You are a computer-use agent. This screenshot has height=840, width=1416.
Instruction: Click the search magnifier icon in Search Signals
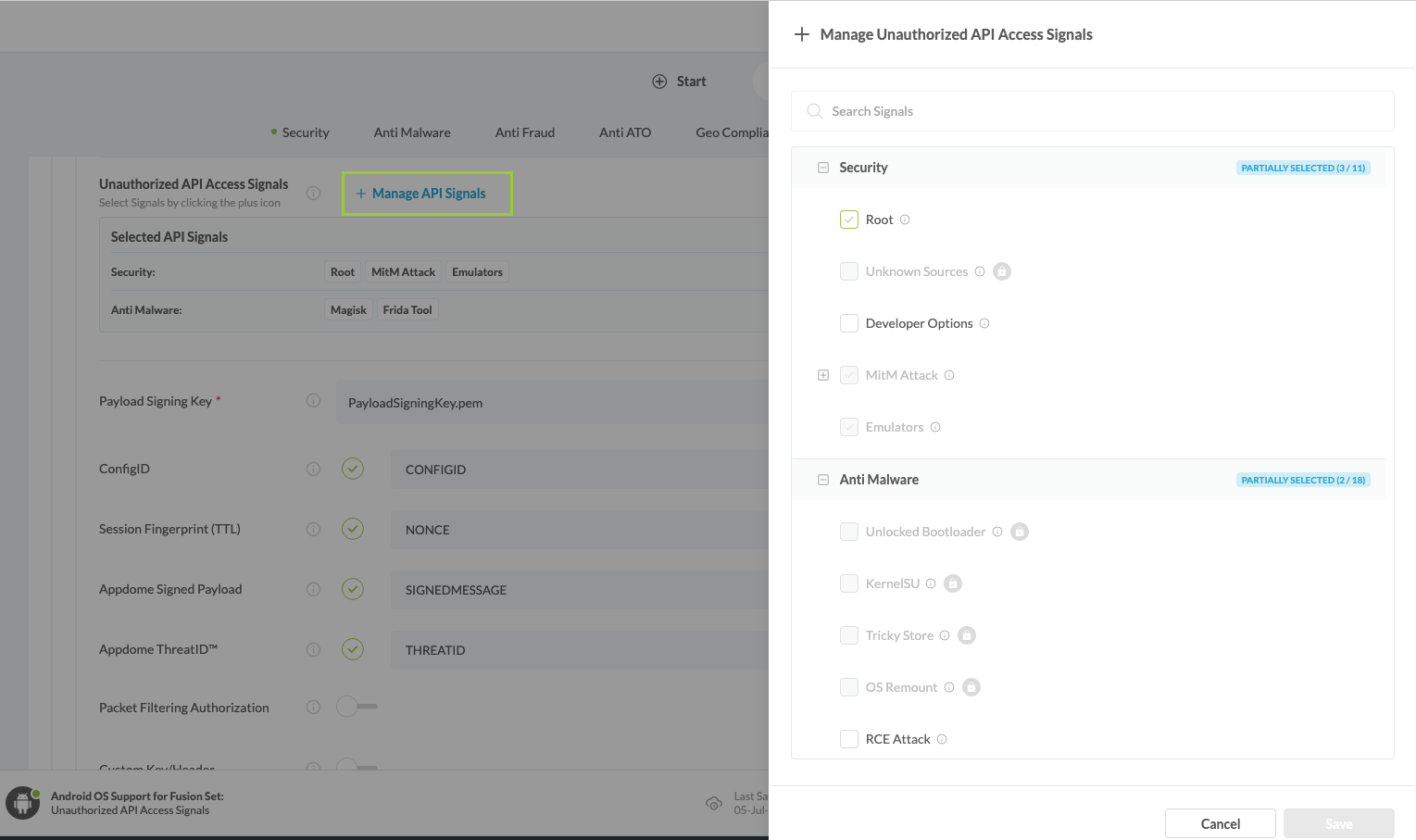click(815, 111)
